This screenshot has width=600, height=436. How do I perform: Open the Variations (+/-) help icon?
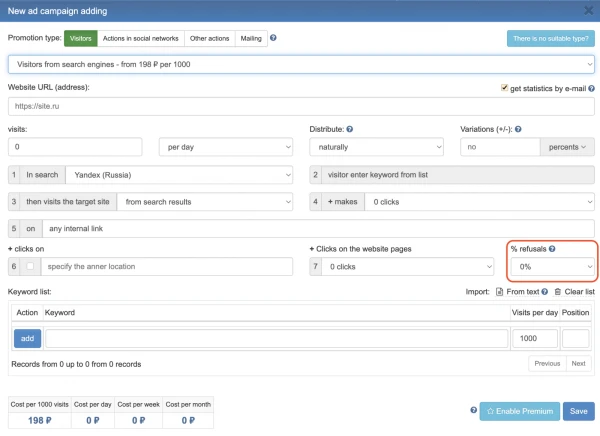click(518, 129)
